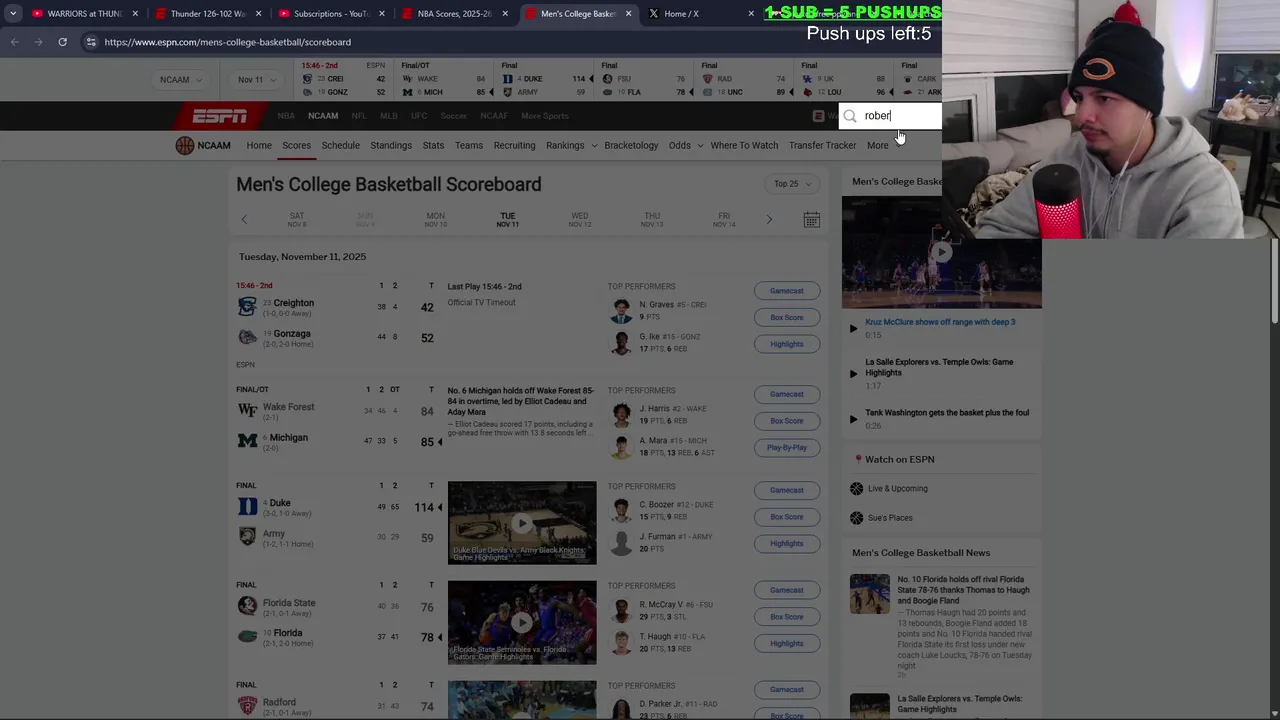This screenshot has width=1280, height=720.
Task: Play Tank Washington basket clip
Action: point(853,419)
